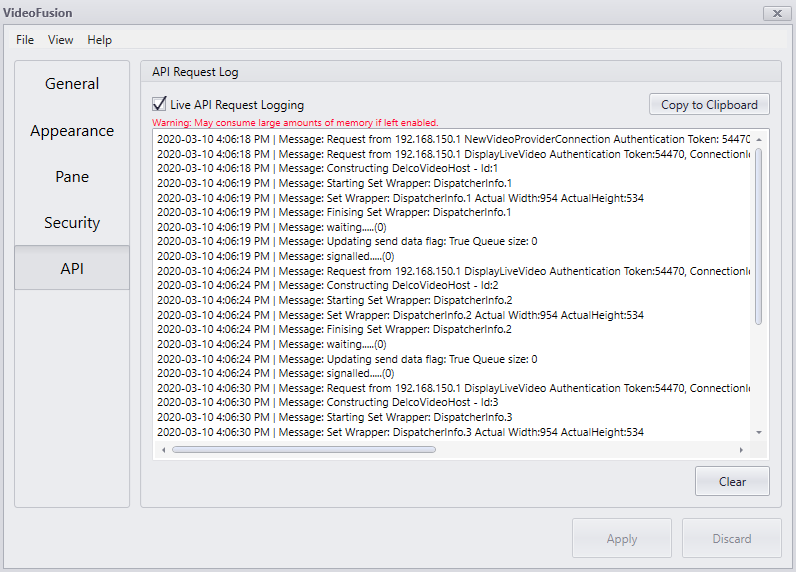
Task: Clear the API request log
Action: click(x=732, y=481)
